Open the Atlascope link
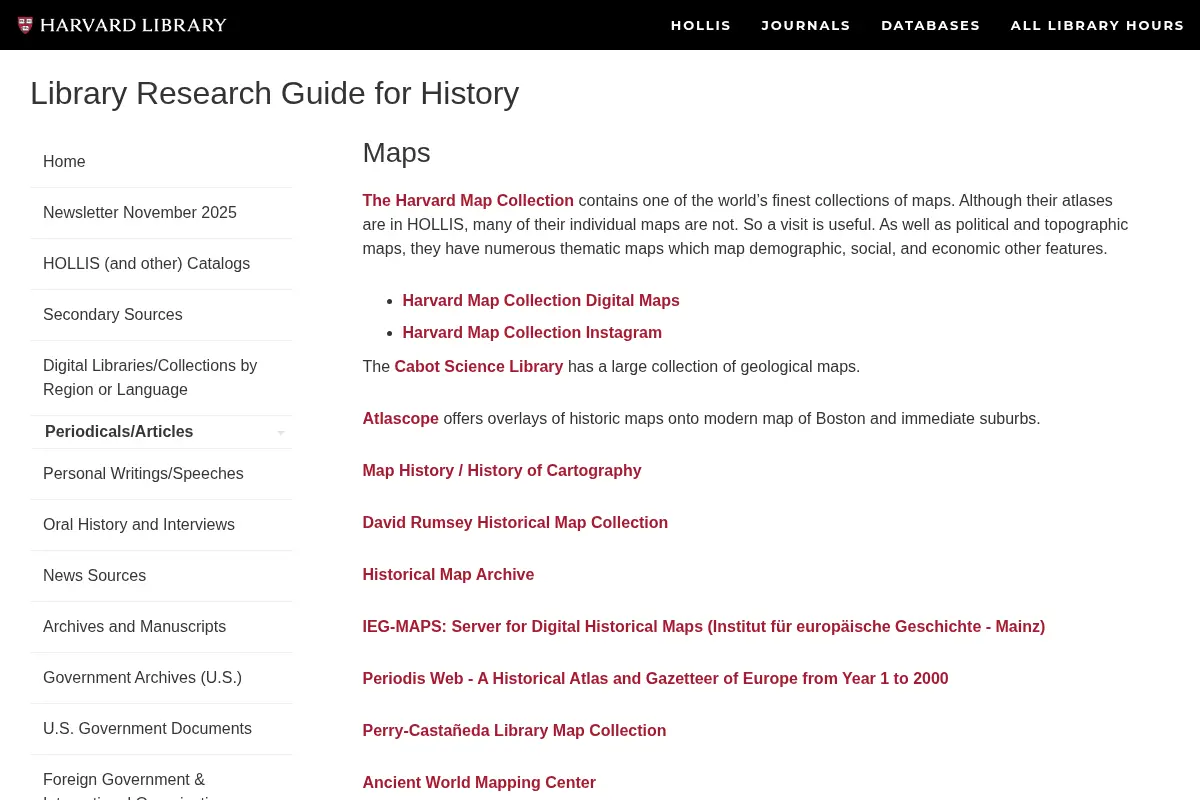Viewport: 1200px width, 800px height. pyautogui.click(x=400, y=419)
